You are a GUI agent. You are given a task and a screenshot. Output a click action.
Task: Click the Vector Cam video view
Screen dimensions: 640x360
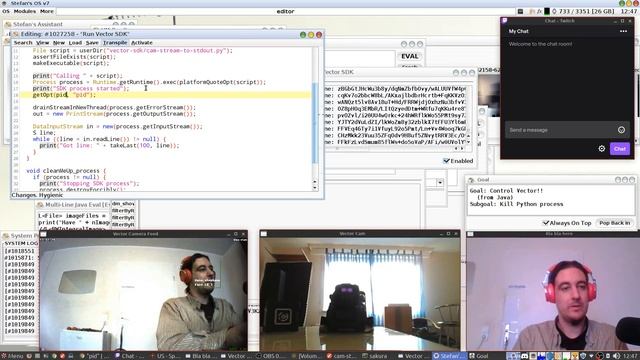(360, 293)
